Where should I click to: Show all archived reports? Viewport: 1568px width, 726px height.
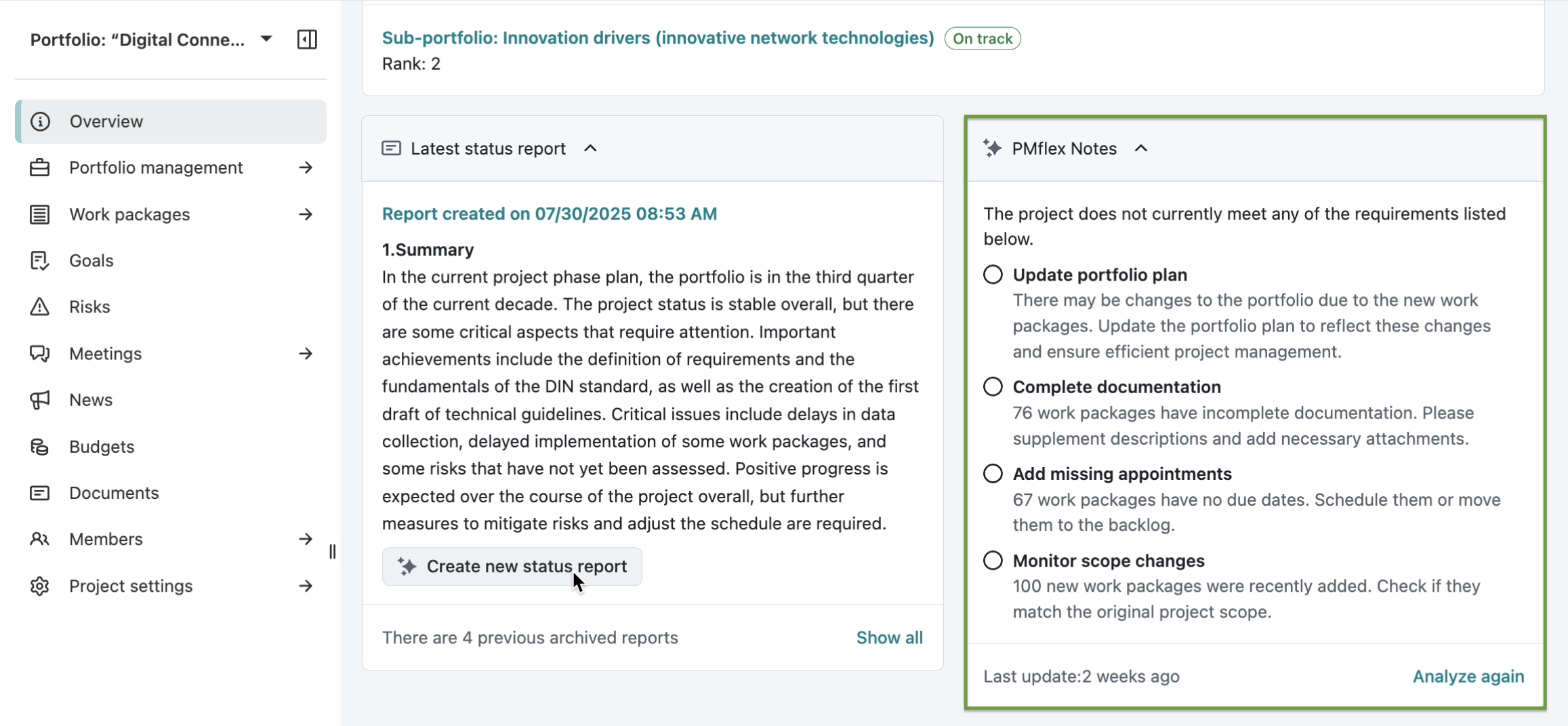click(889, 637)
